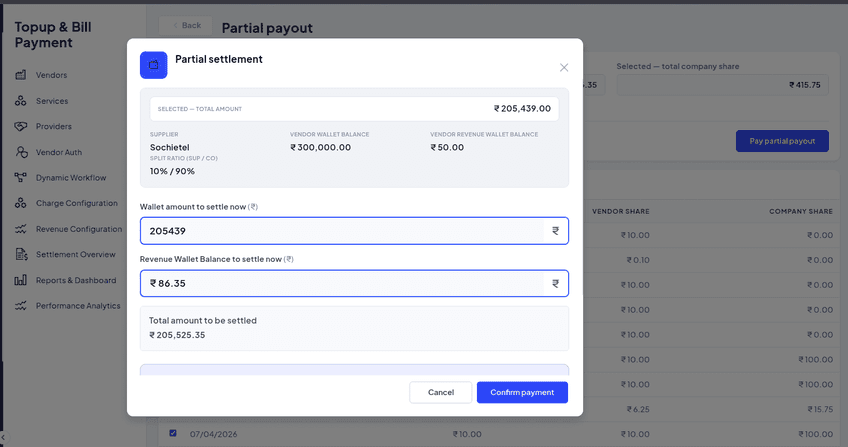
Task: Click the Vendors sidebar icon
Action: point(21,75)
